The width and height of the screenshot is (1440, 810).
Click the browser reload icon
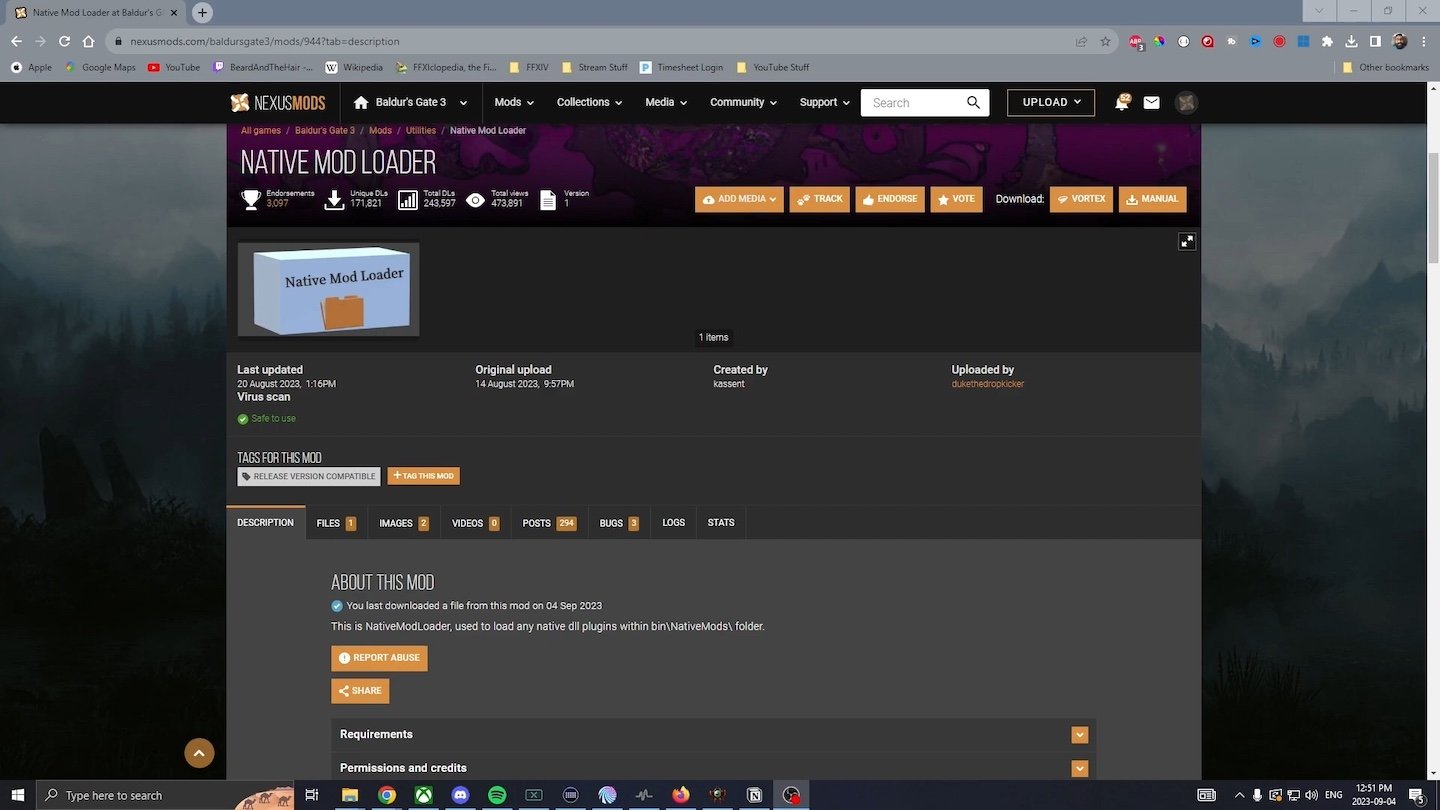(x=64, y=41)
